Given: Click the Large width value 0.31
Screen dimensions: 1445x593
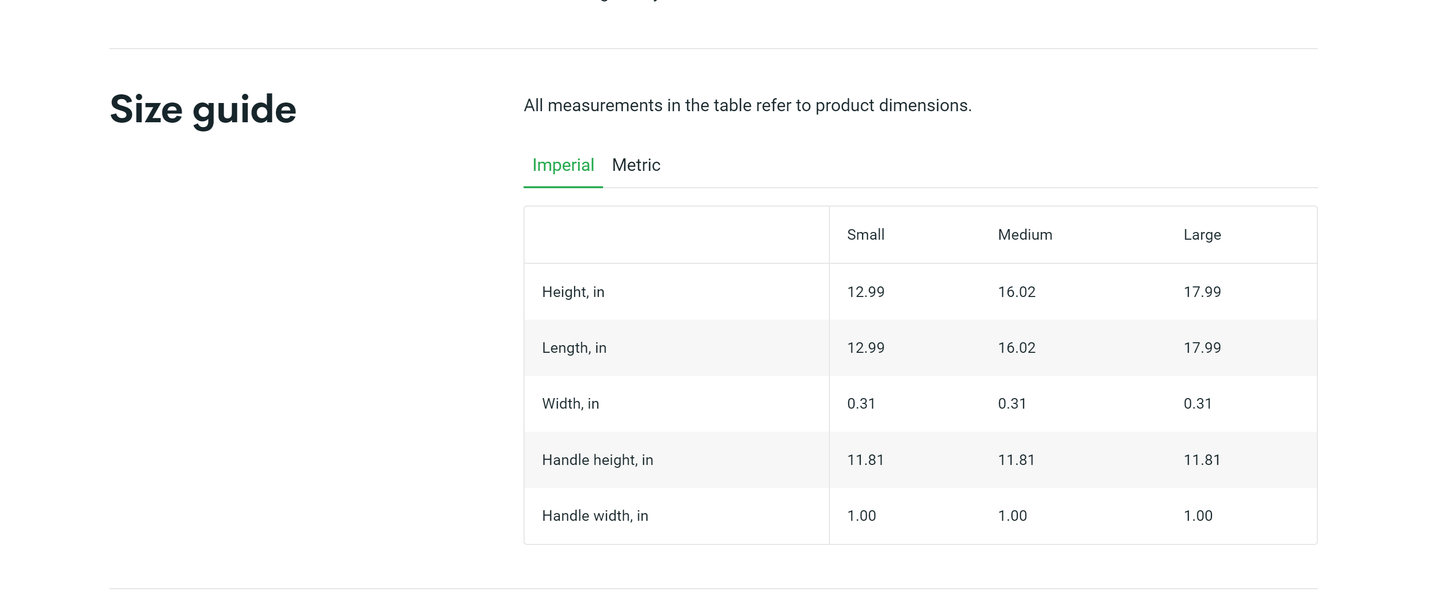Looking at the screenshot, I should pos(1197,404).
